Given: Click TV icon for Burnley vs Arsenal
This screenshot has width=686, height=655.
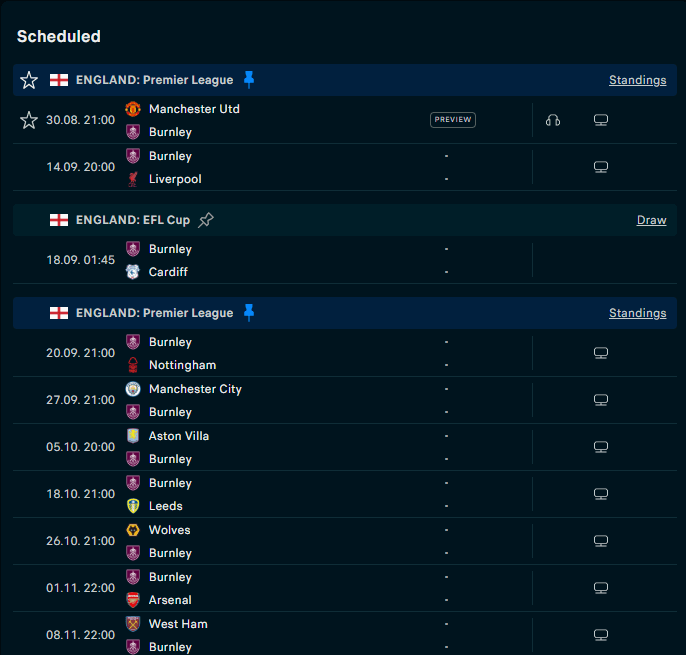Looking at the screenshot, I should 601,588.
